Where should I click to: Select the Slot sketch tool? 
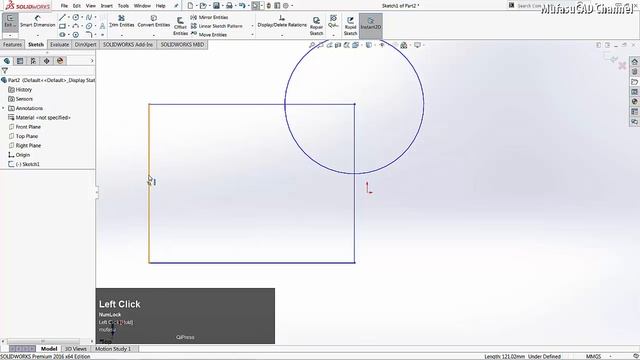click(62, 35)
